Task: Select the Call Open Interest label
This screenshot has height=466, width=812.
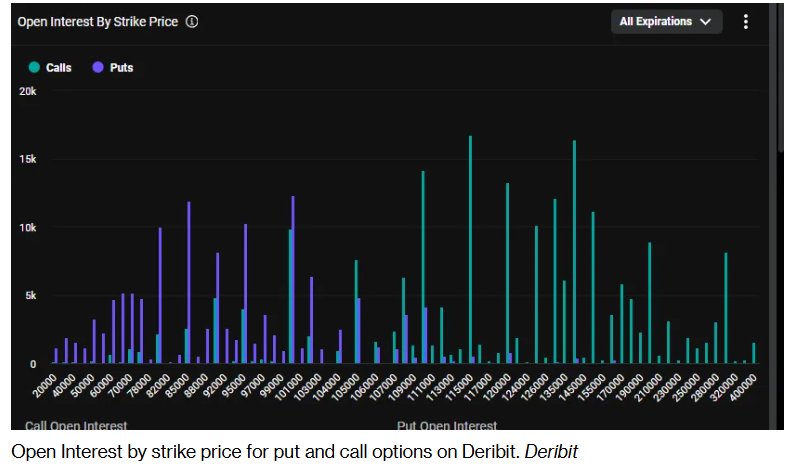Action: [76, 425]
